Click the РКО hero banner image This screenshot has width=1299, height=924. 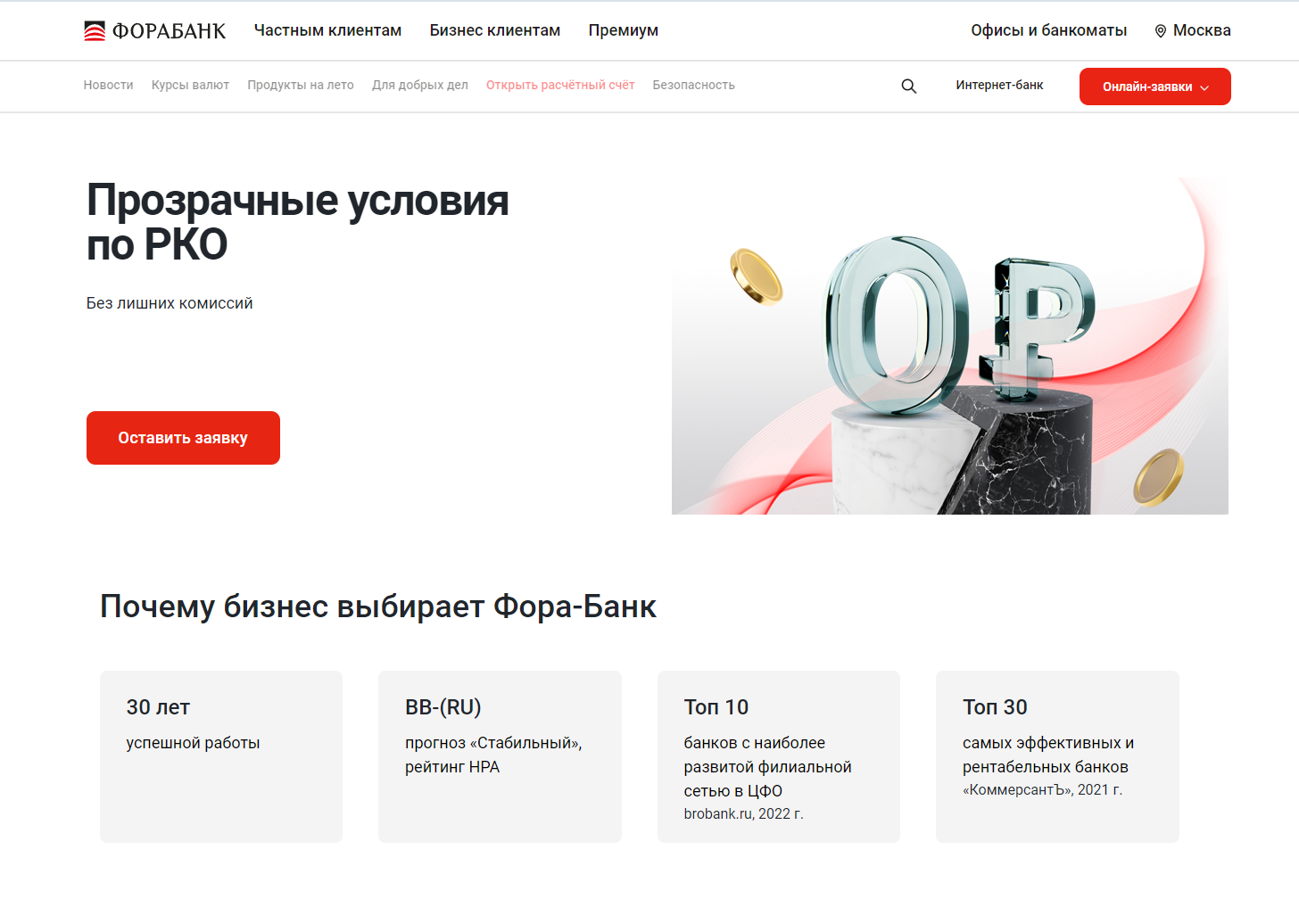949,346
